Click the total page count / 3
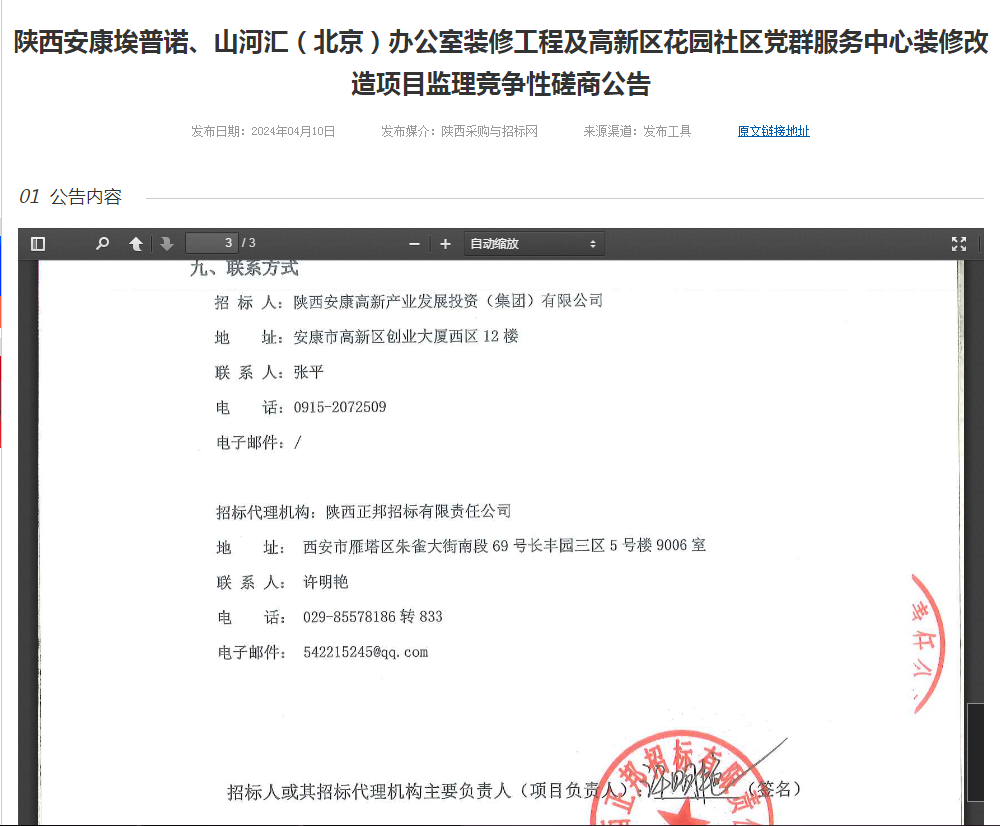Screen dimensions: 1000x826 [x=249, y=243]
